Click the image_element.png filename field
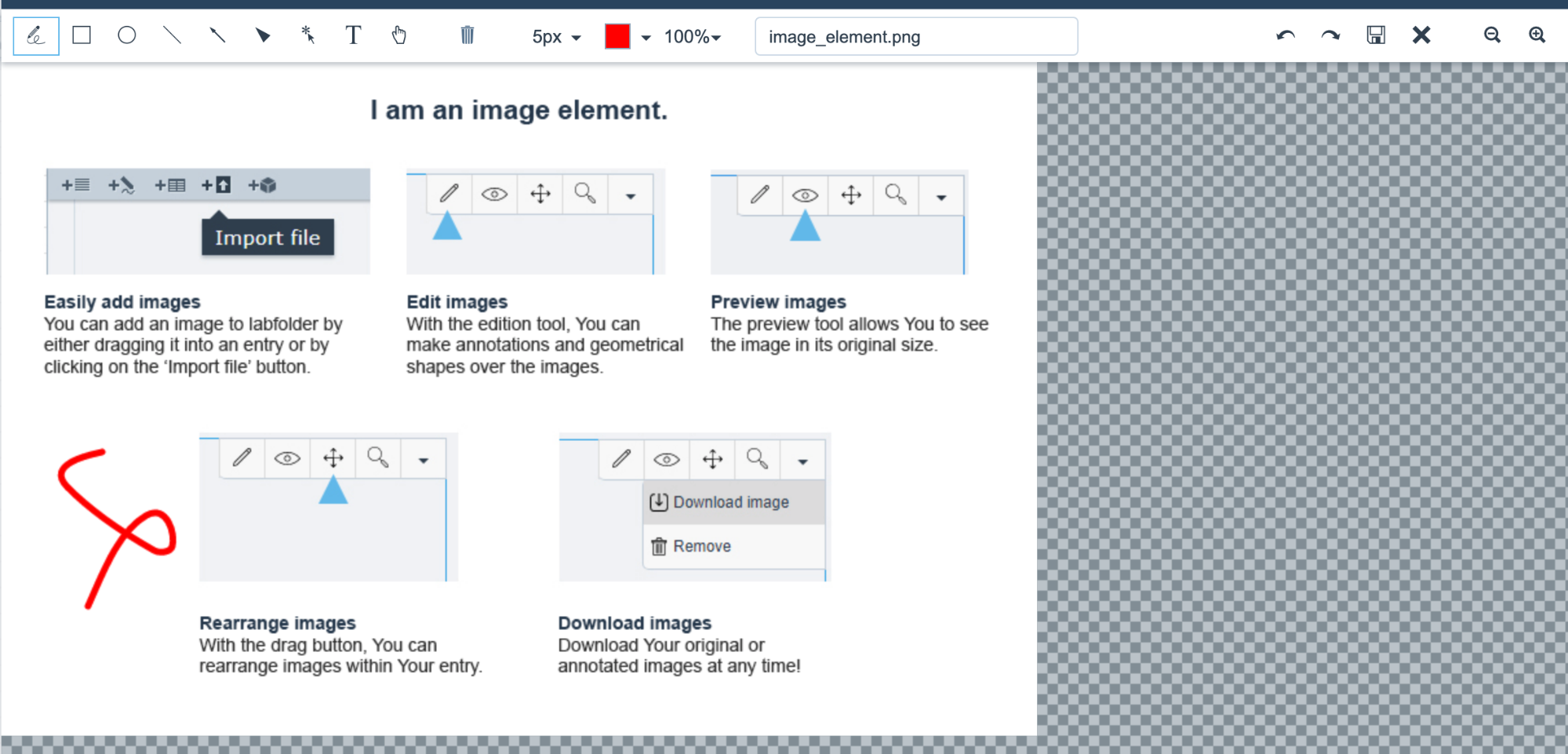 coord(915,37)
